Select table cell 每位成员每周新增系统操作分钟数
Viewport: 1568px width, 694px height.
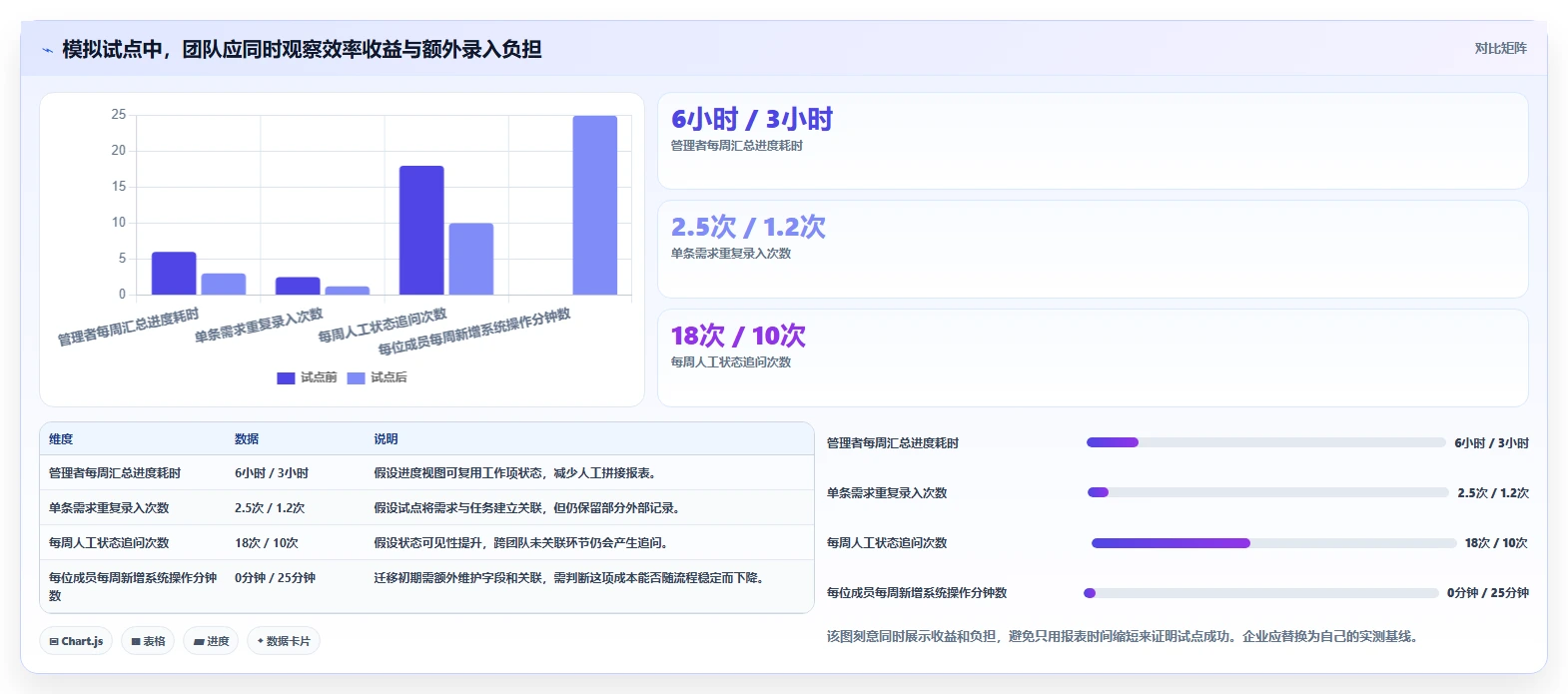pyautogui.click(x=133, y=586)
